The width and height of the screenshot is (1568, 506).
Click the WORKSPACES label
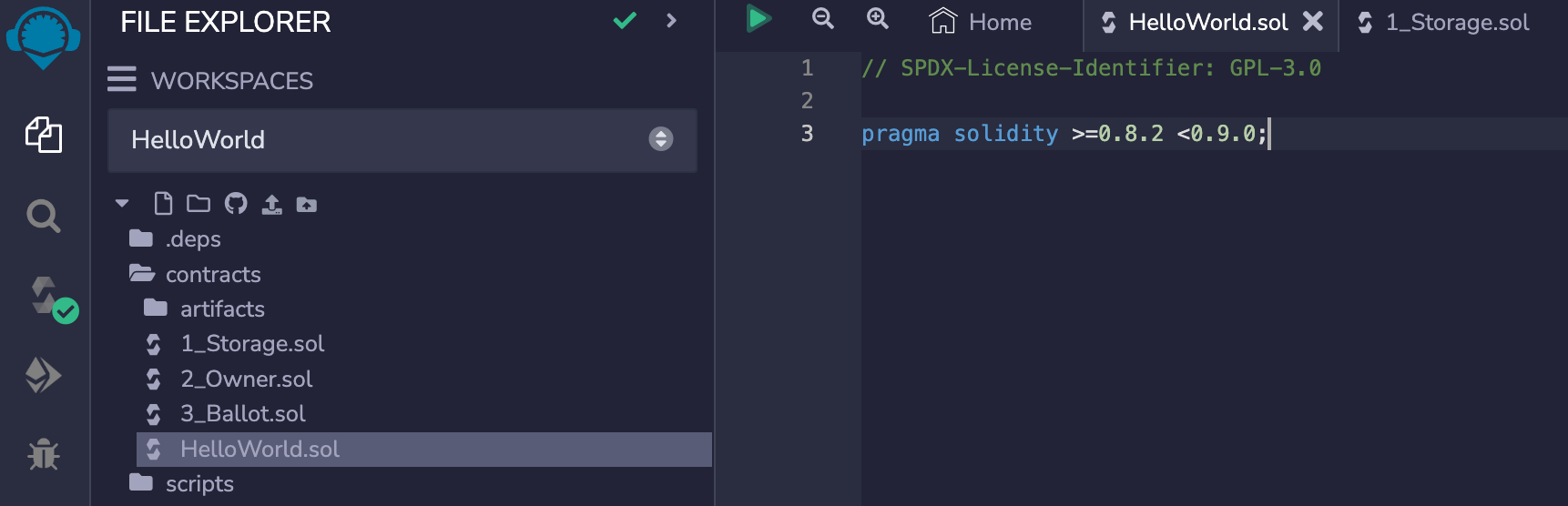[x=232, y=81]
